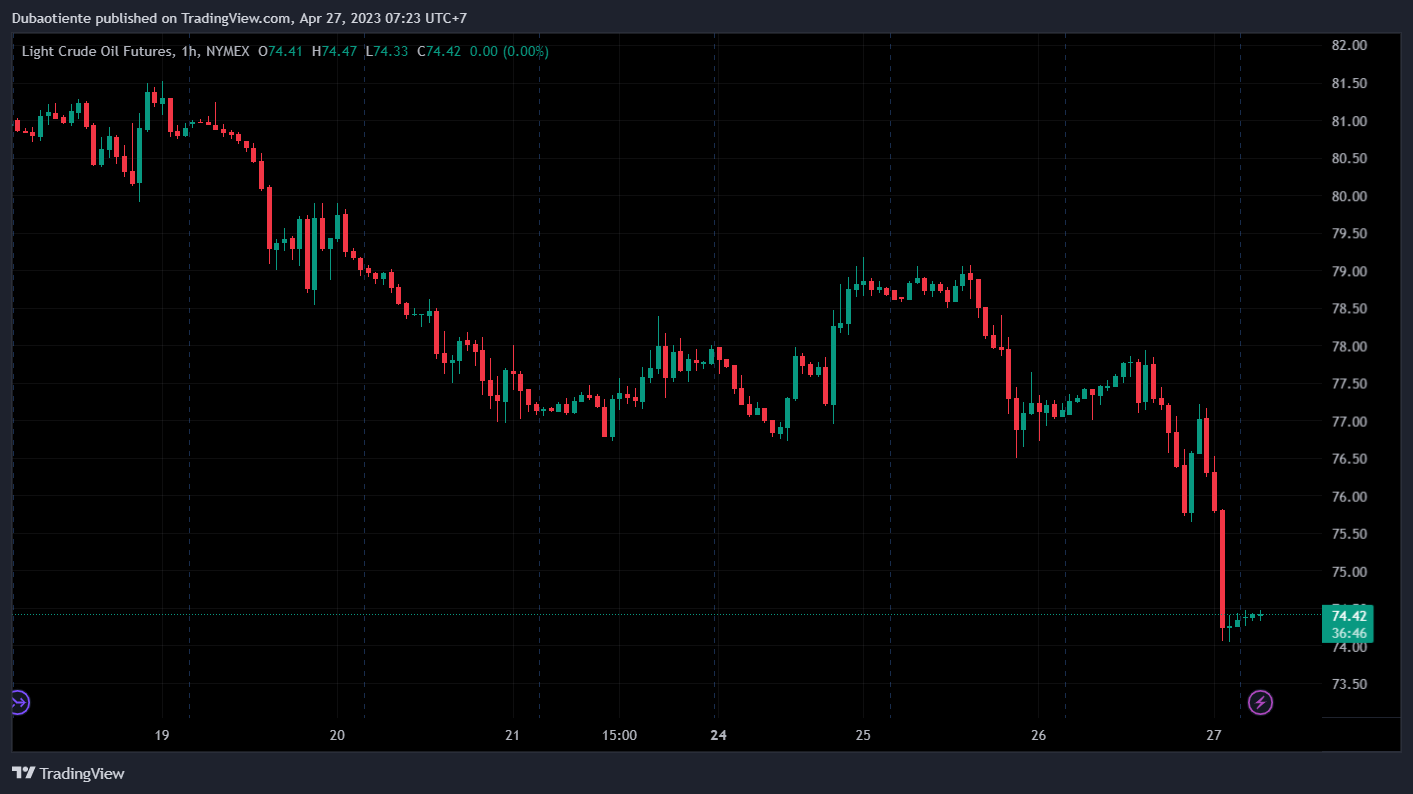
Task: Click the 0.00 (0.00%) change value
Action: 508,51
